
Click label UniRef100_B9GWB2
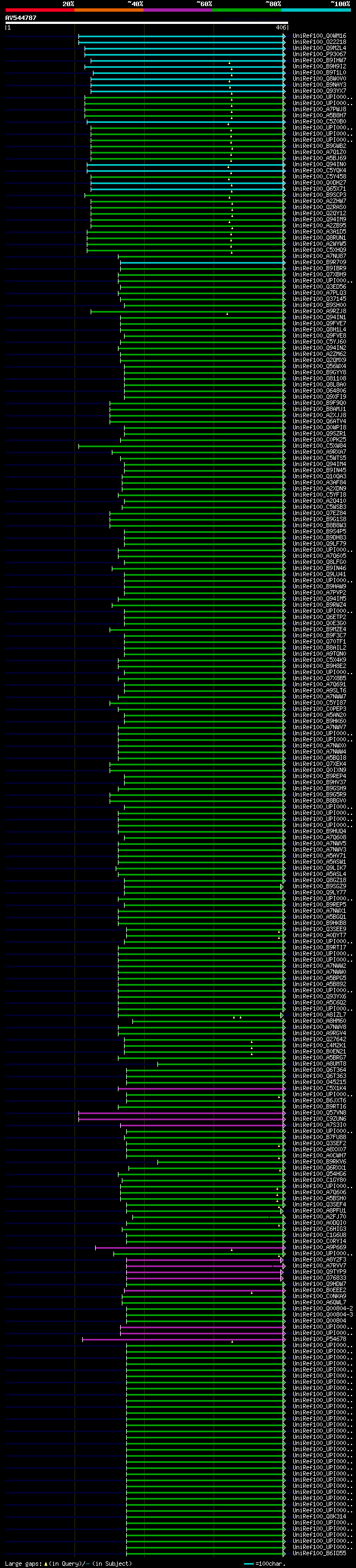pos(319,146)
